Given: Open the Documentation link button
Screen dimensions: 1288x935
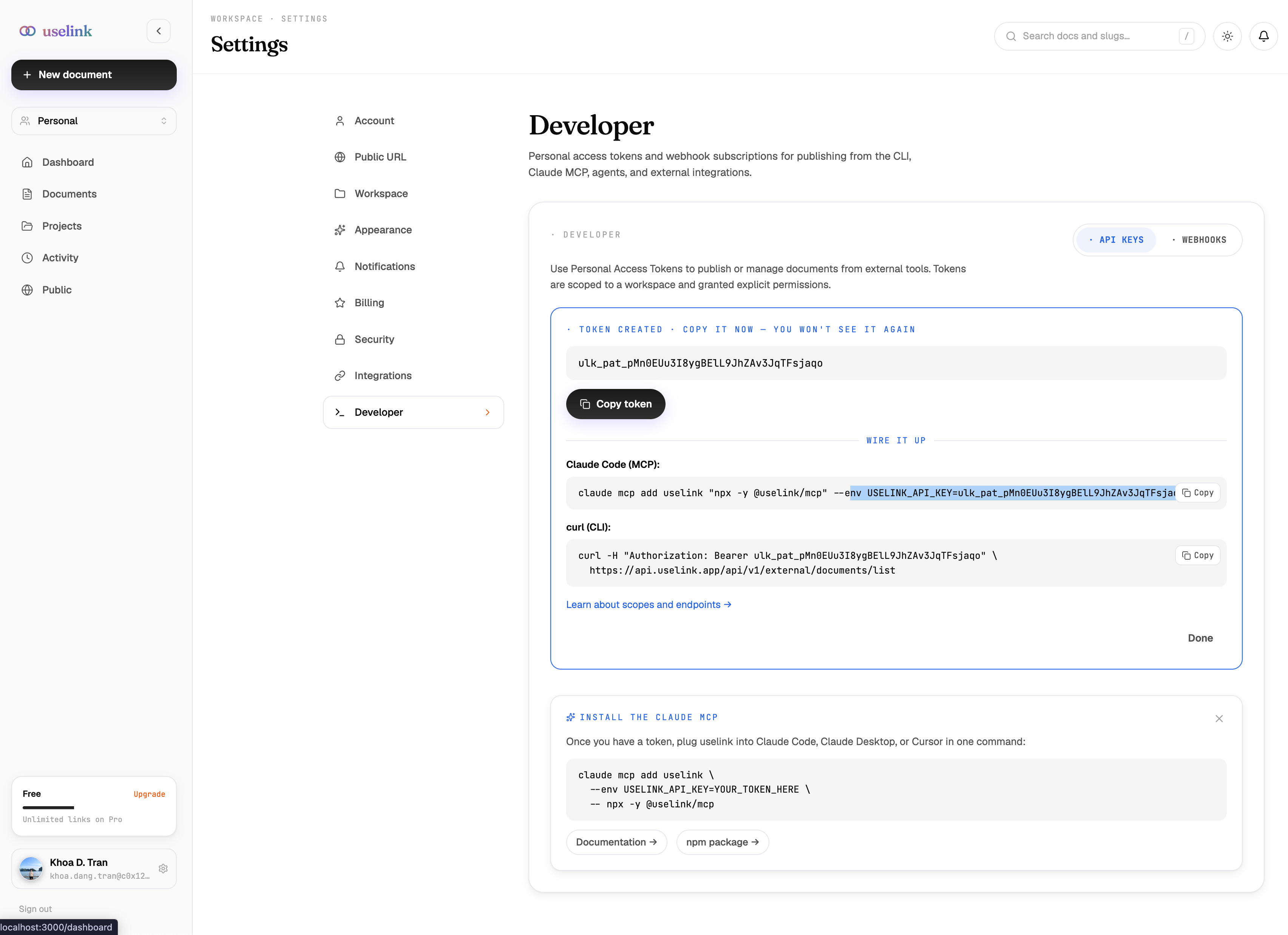Looking at the screenshot, I should tap(616, 842).
